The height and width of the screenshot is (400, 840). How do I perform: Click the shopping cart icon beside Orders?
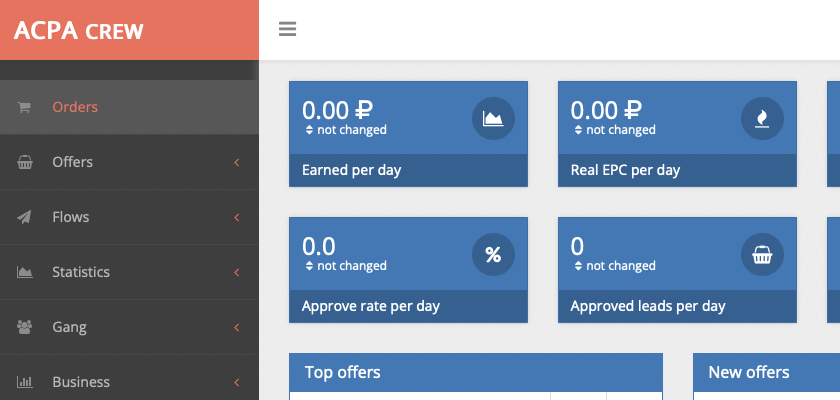[x=25, y=107]
